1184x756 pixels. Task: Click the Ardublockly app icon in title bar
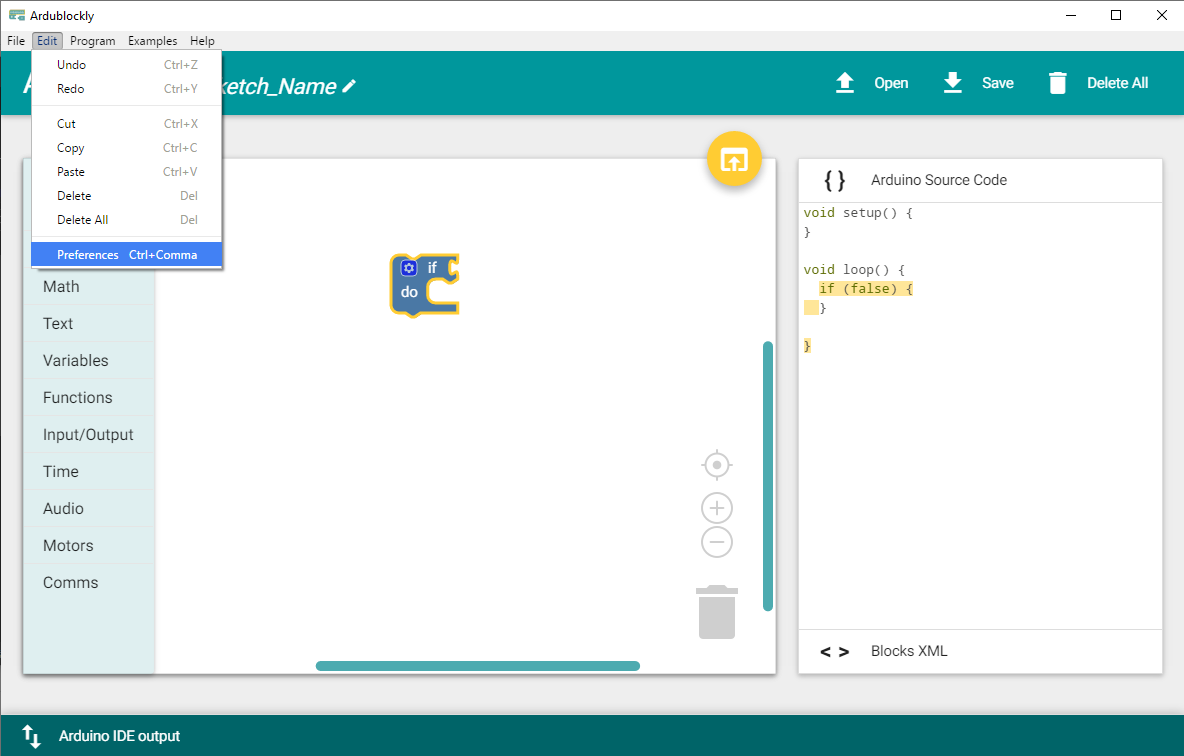[17, 15]
